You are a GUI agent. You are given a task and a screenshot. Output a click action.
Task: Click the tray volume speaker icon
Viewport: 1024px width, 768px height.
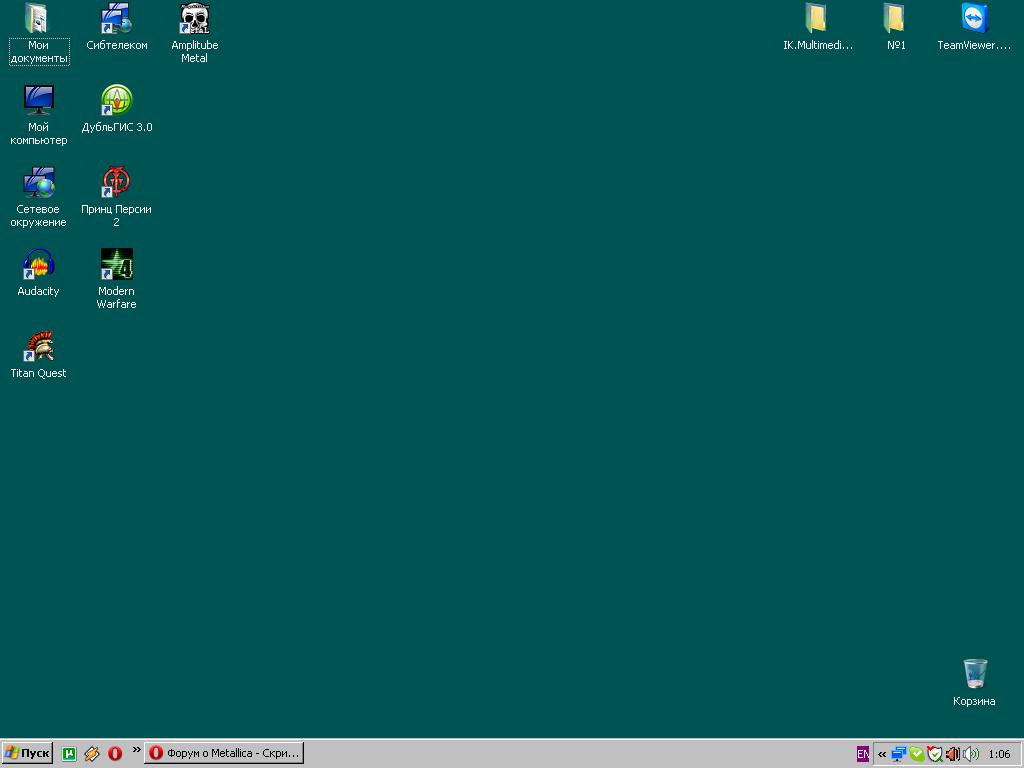(971, 754)
